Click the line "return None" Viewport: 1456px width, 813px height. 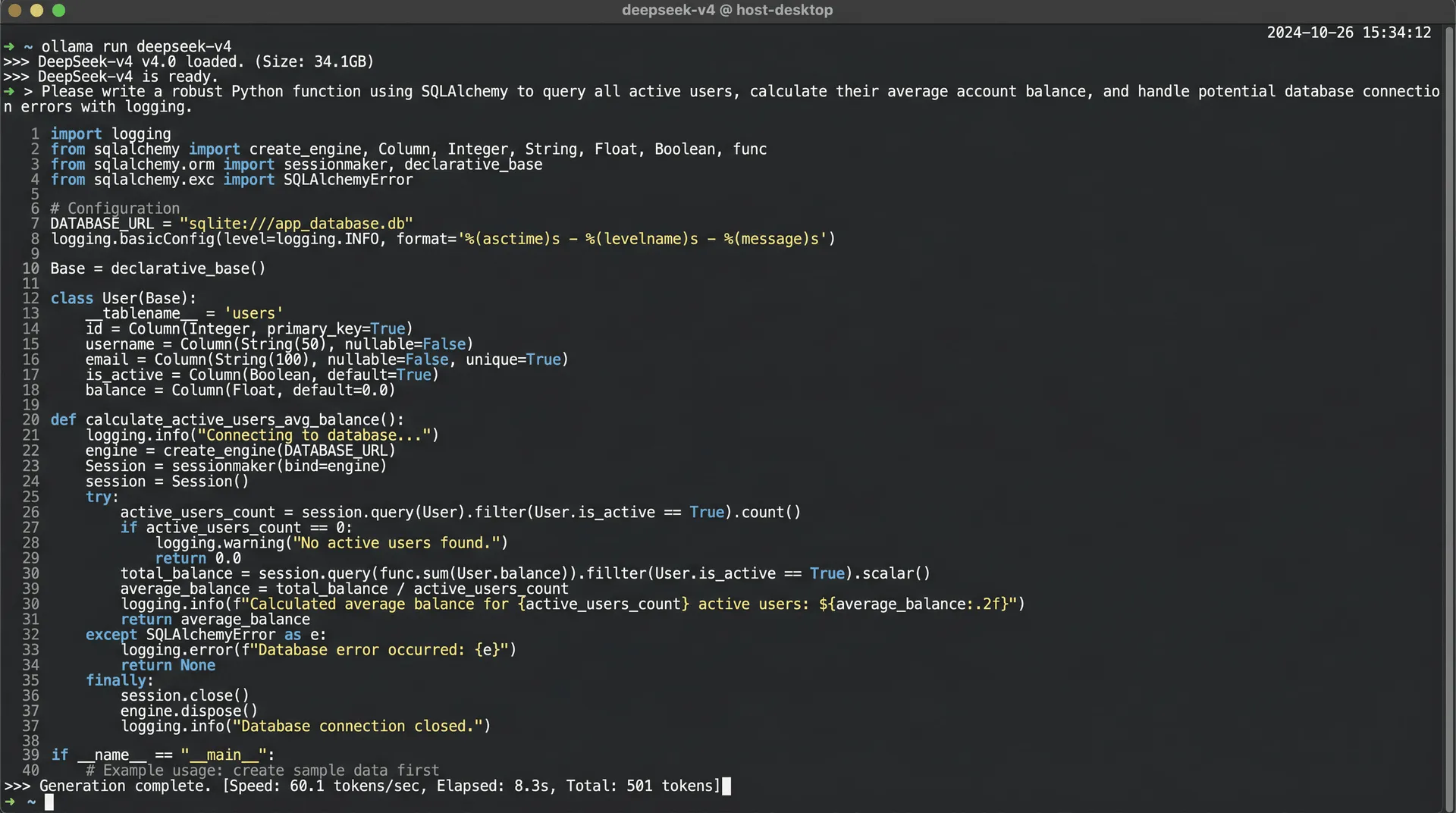coord(168,666)
